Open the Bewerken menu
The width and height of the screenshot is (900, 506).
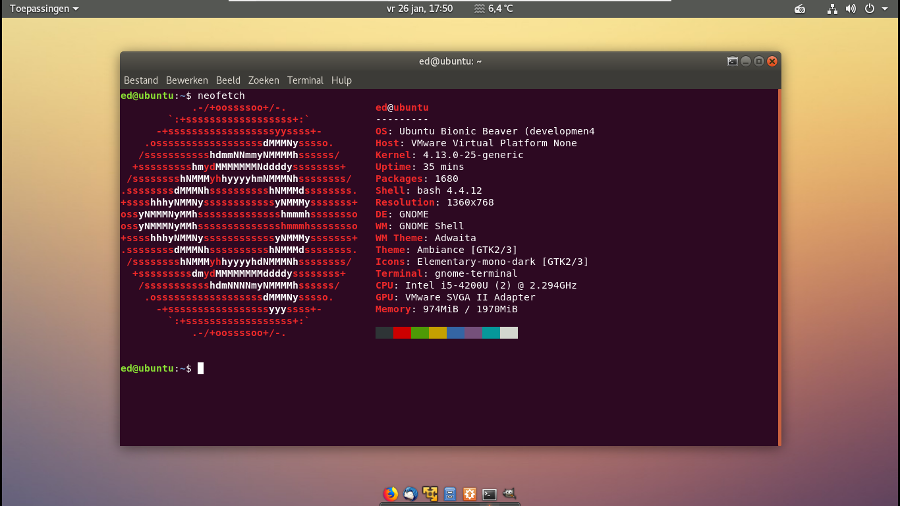coord(187,80)
